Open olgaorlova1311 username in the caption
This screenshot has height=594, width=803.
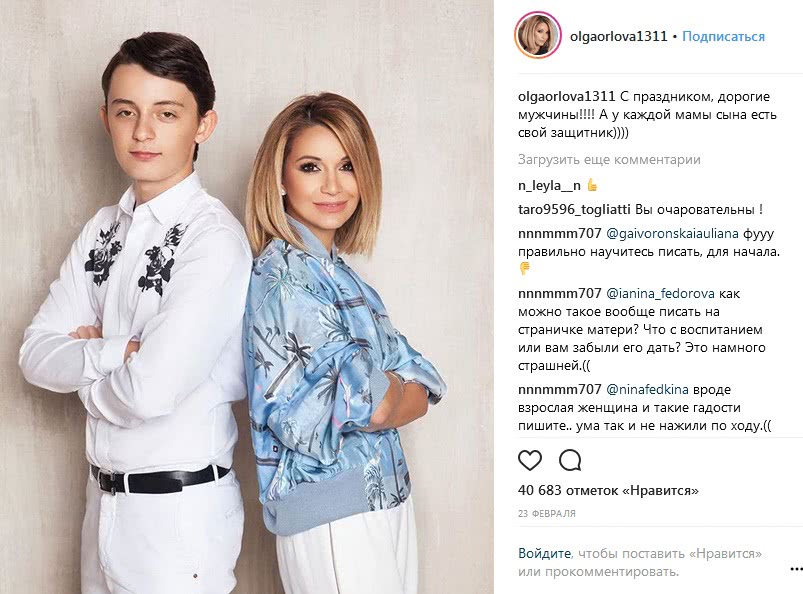click(566, 96)
